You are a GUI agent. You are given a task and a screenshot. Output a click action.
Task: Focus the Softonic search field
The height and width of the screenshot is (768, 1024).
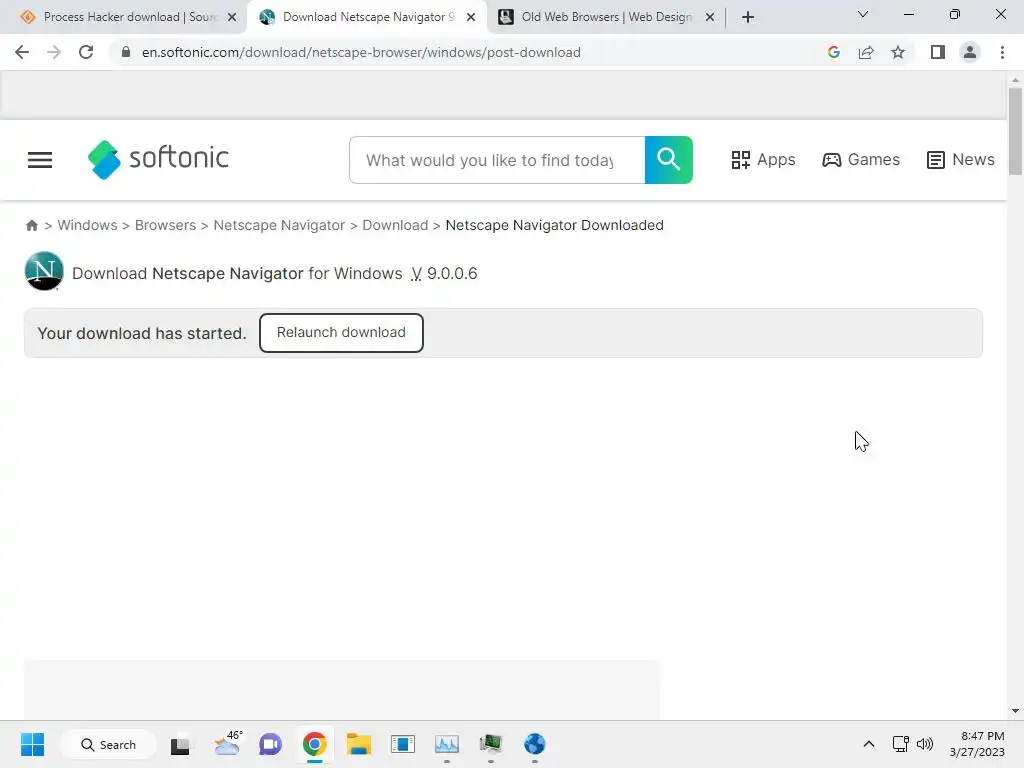tap(497, 160)
